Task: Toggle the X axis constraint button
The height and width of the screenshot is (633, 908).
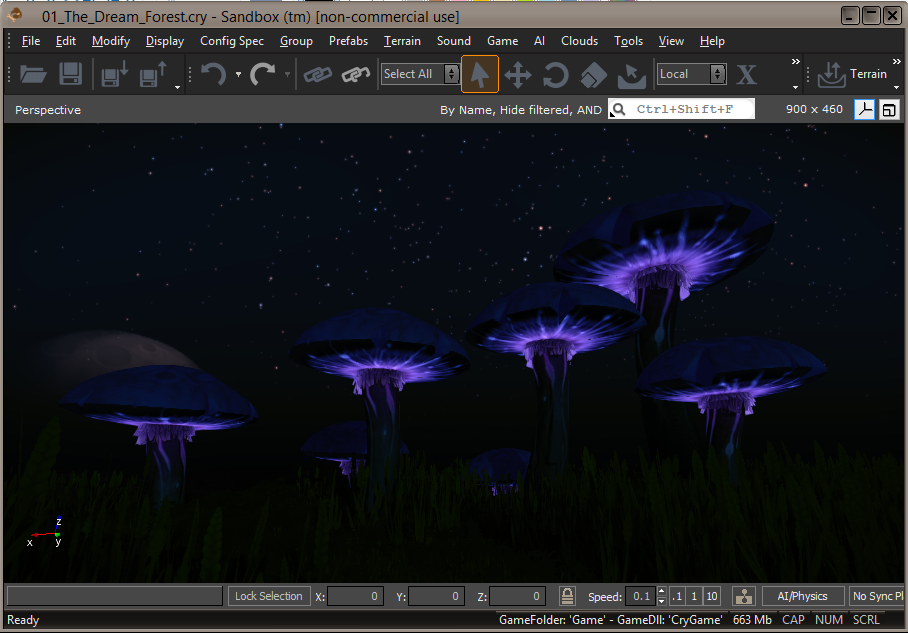Action: 746,74
